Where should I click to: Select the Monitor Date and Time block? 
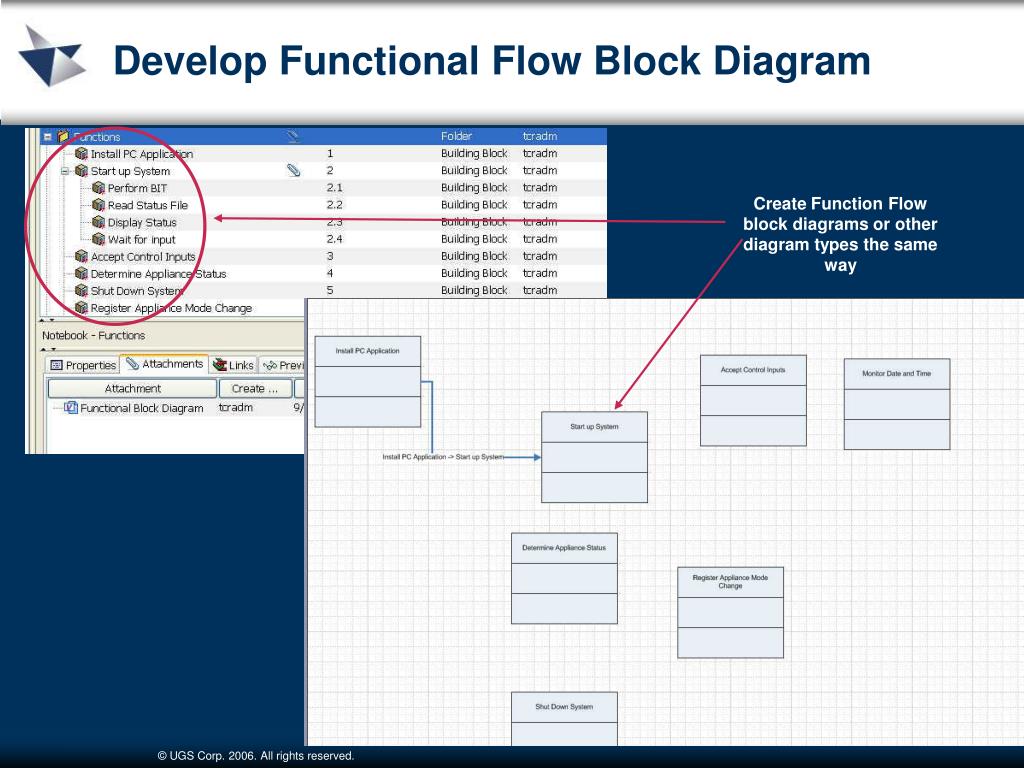[x=897, y=404]
